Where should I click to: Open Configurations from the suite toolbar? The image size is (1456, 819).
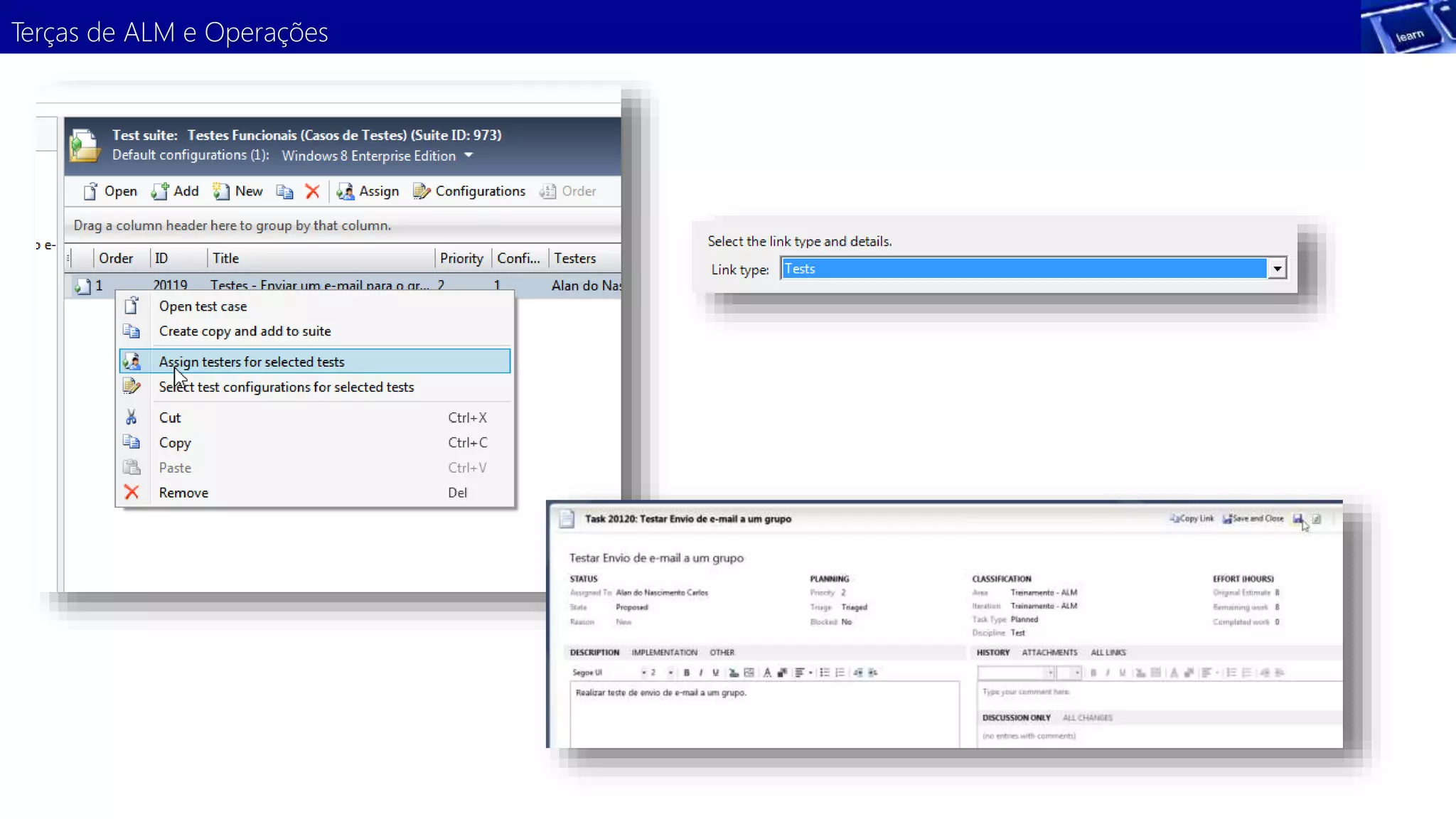pyautogui.click(x=470, y=191)
